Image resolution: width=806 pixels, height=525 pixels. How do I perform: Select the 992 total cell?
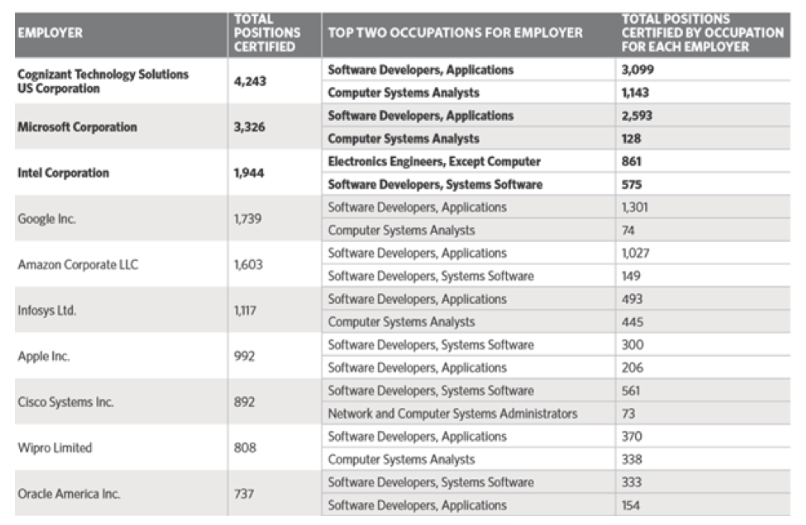pyautogui.click(x=274, y=356)
